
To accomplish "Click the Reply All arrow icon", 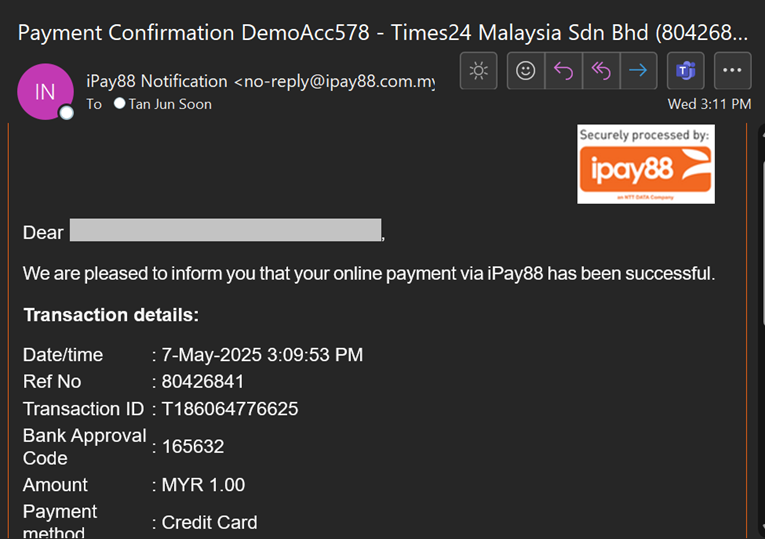I will pos(600,72).
